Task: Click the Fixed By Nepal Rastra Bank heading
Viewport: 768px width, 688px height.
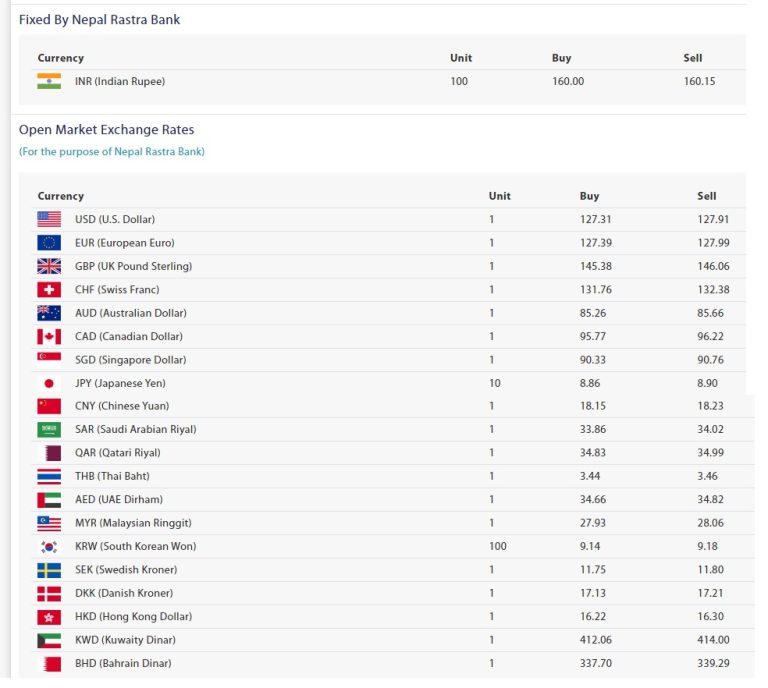Action: [x=99, y=20]
